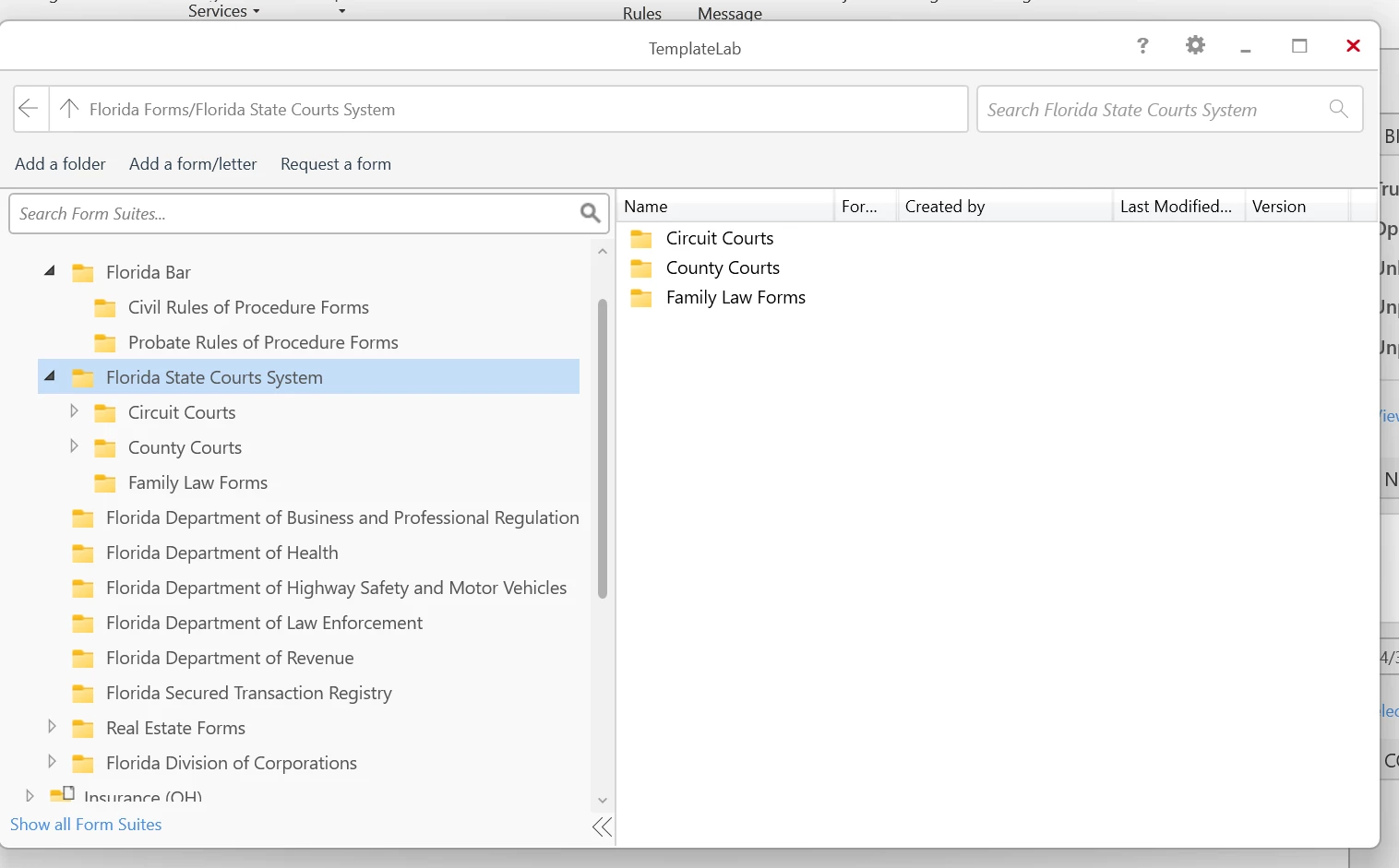Click Rules in the background window
The width and height of the screenshot is (1399, 868).
642,13
